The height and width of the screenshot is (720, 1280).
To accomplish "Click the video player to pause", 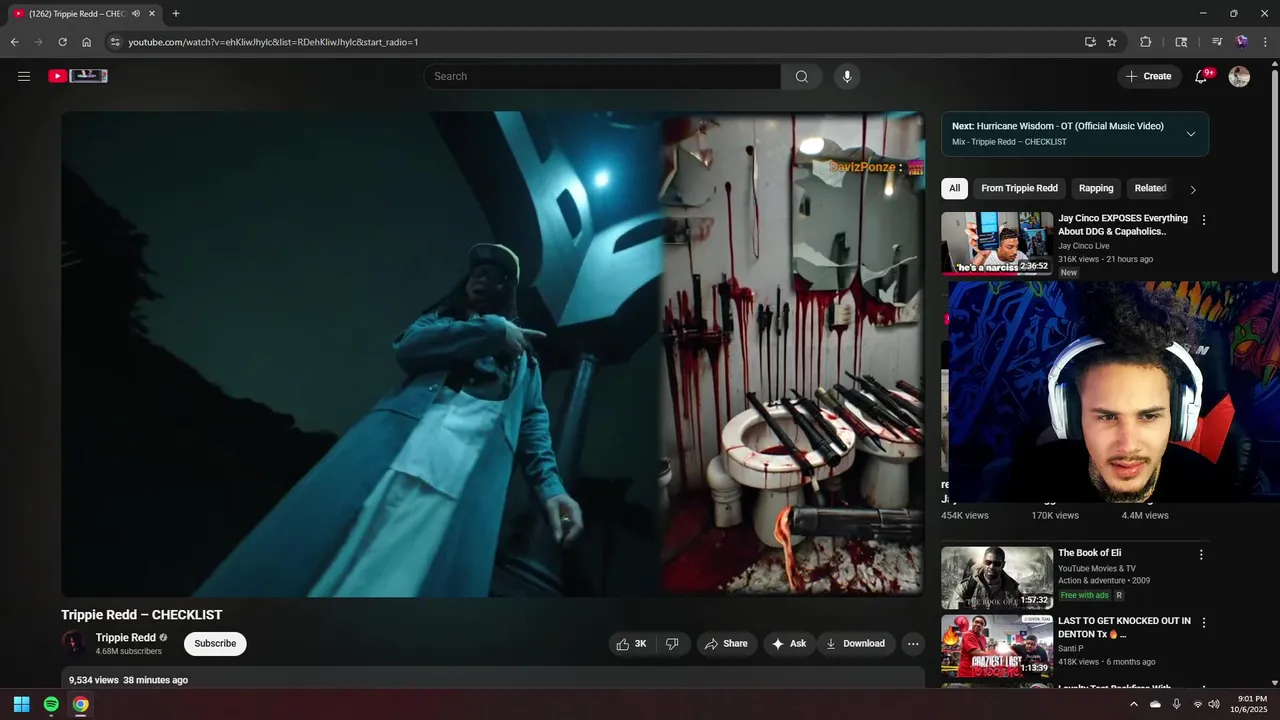I will coord(493,354).
